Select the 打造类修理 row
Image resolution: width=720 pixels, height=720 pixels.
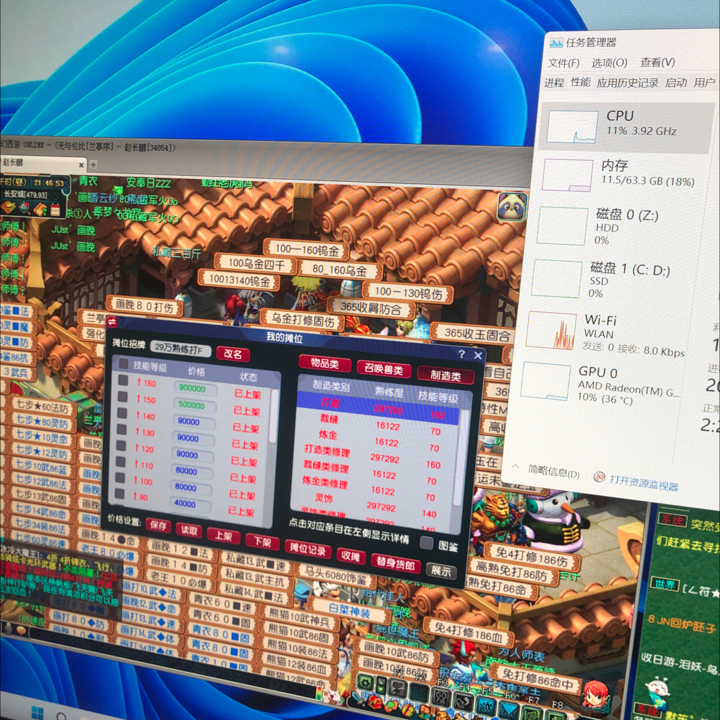coord(374,455)
